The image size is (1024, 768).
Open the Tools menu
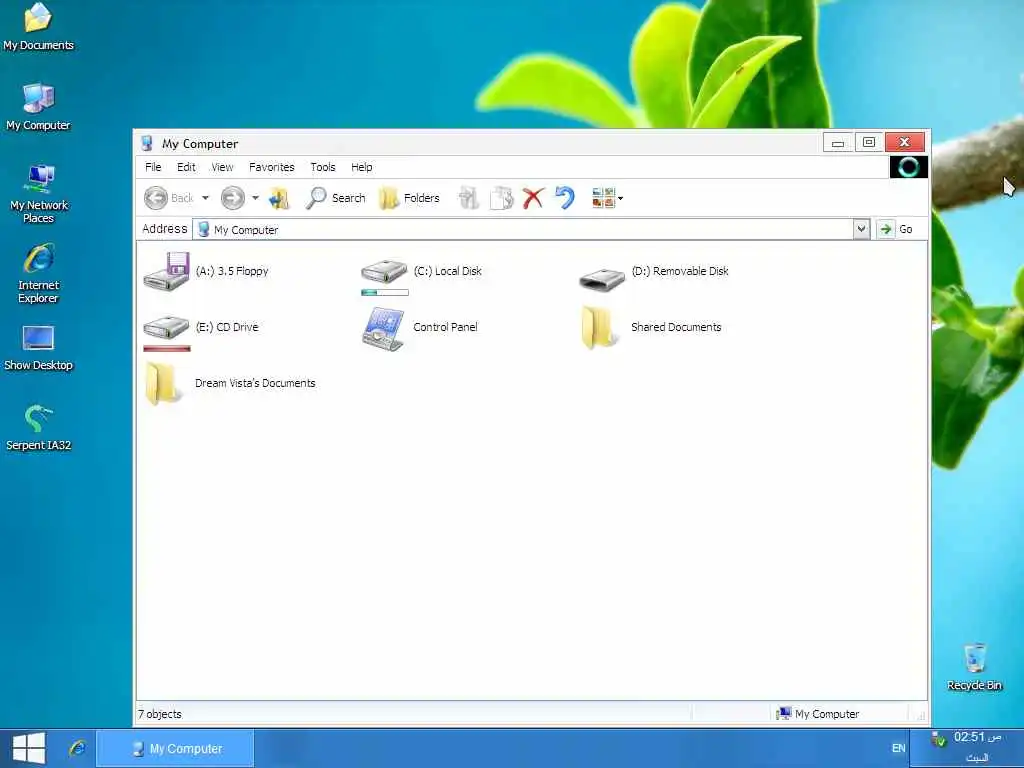[323, 167]
